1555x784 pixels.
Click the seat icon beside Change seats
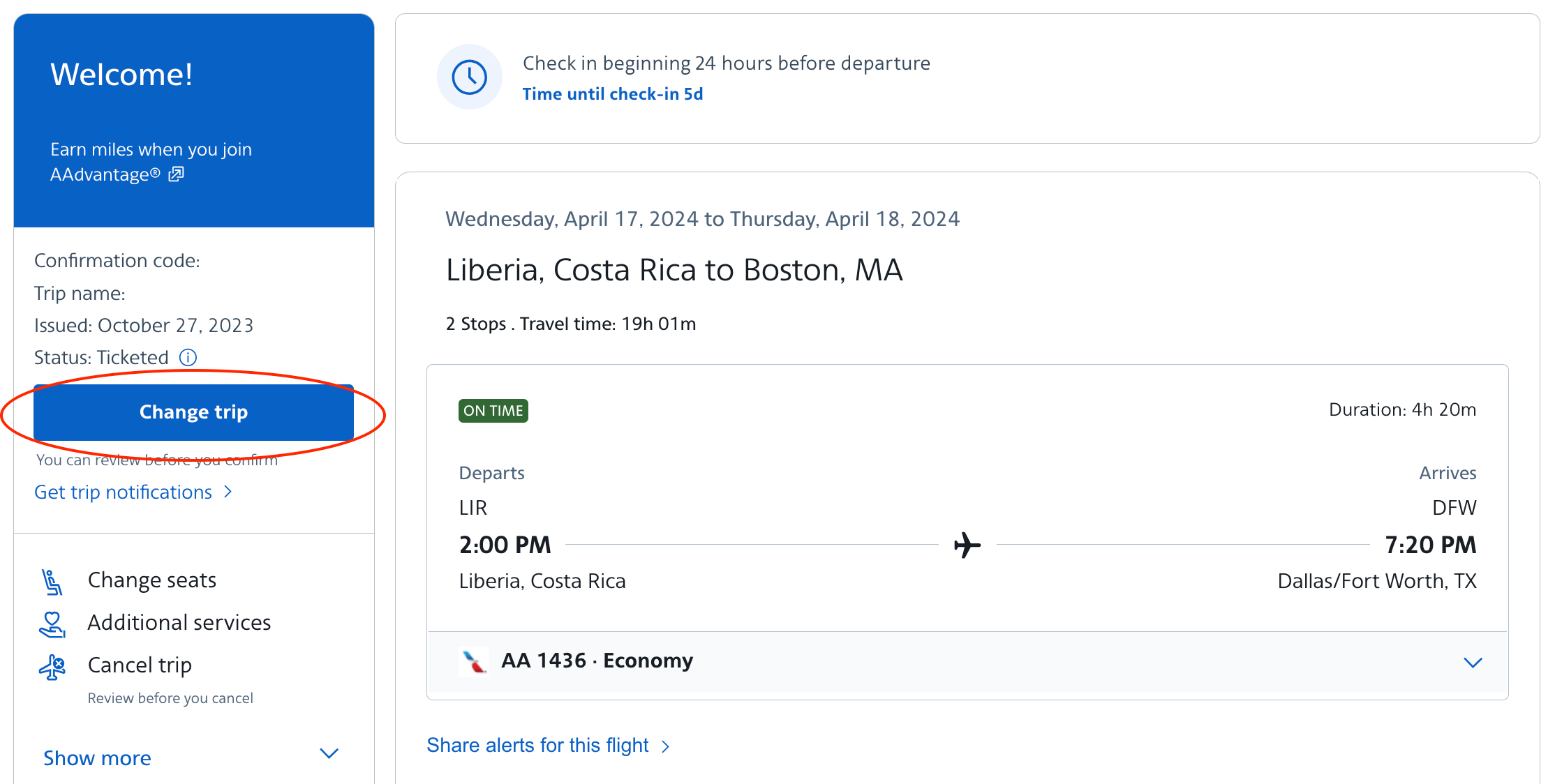tap(52, 582)
